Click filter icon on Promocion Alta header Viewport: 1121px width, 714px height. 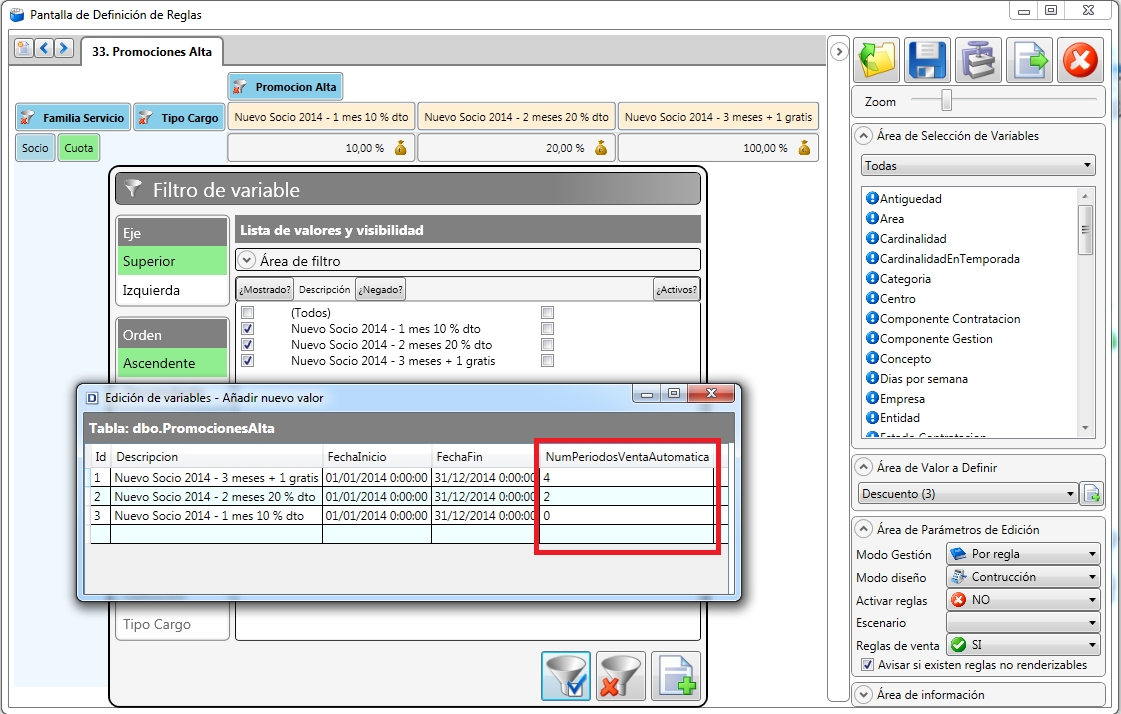pyautogui.click(x=241, y=86)
